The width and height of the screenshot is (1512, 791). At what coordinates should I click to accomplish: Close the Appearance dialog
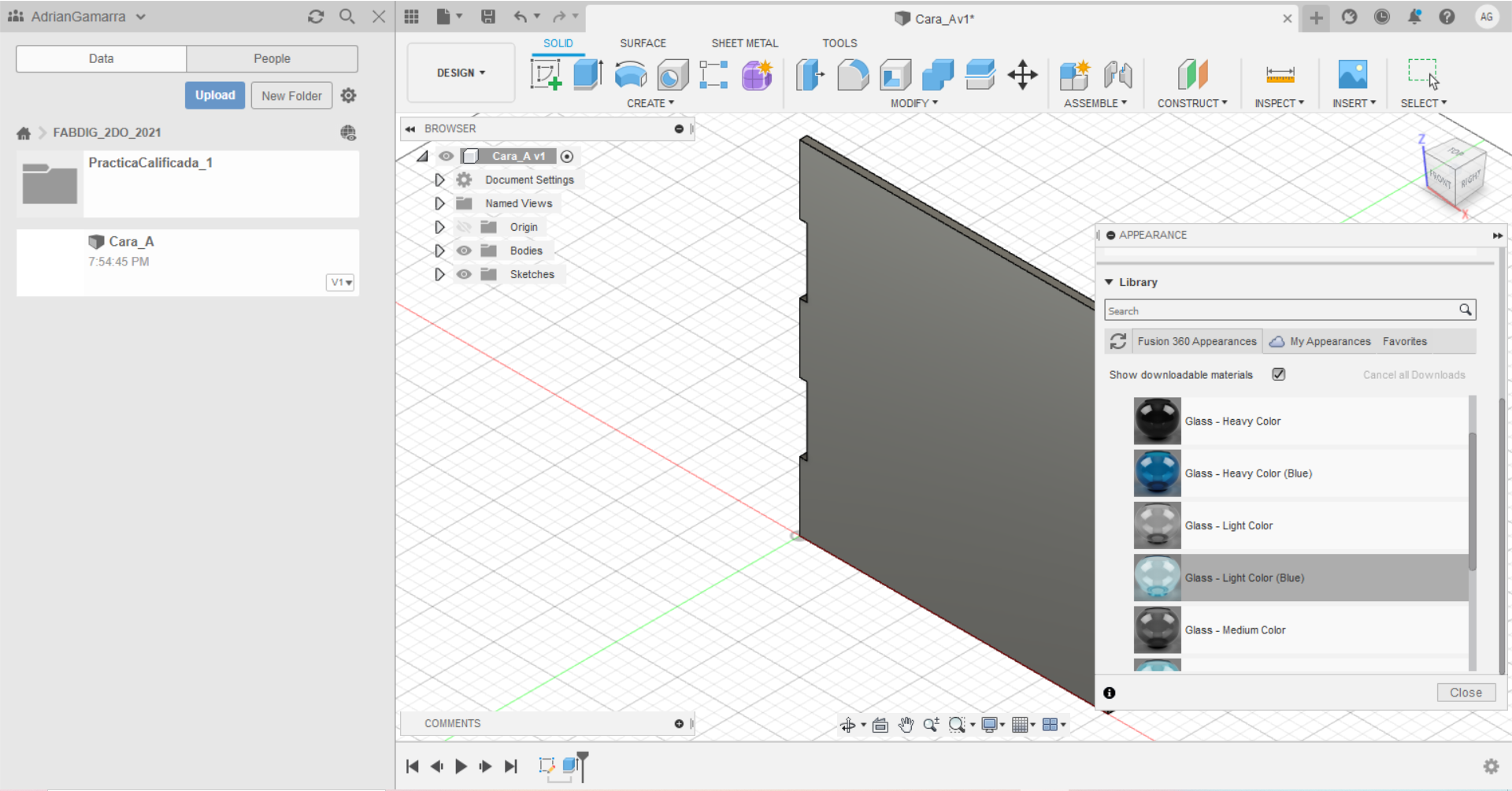[1466, 693]
